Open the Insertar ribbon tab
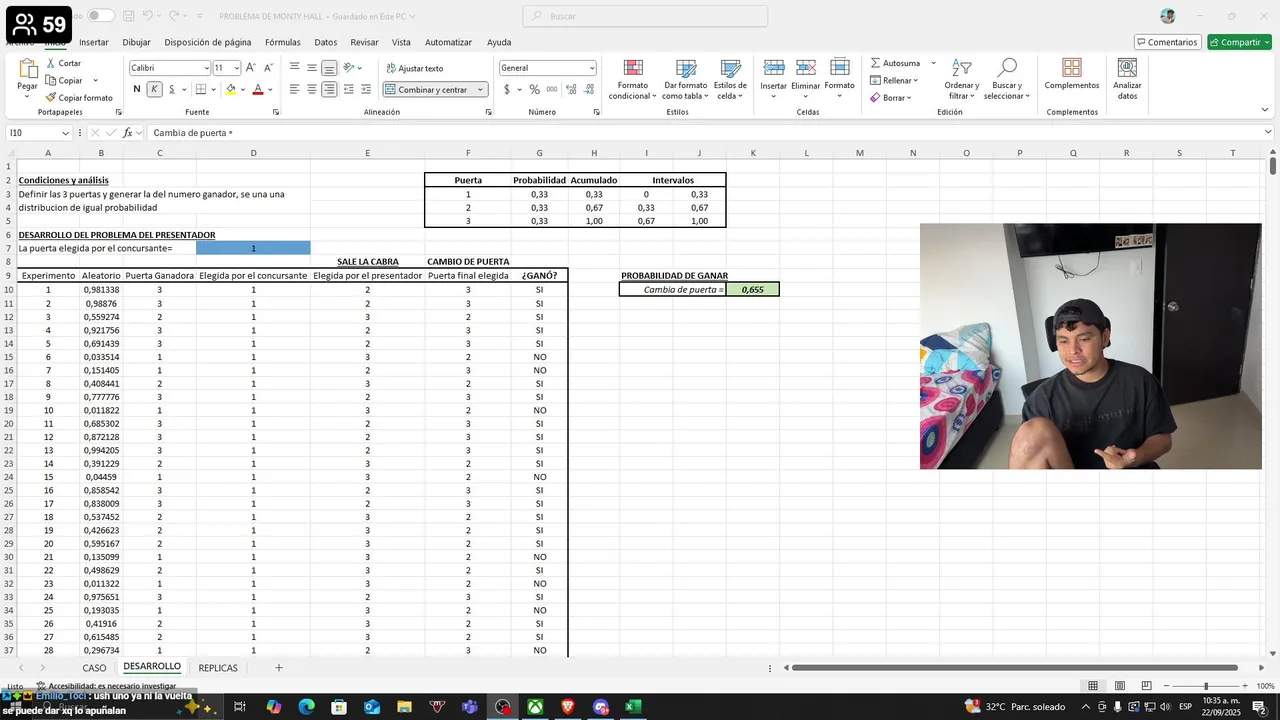 [x=94, y=42]
